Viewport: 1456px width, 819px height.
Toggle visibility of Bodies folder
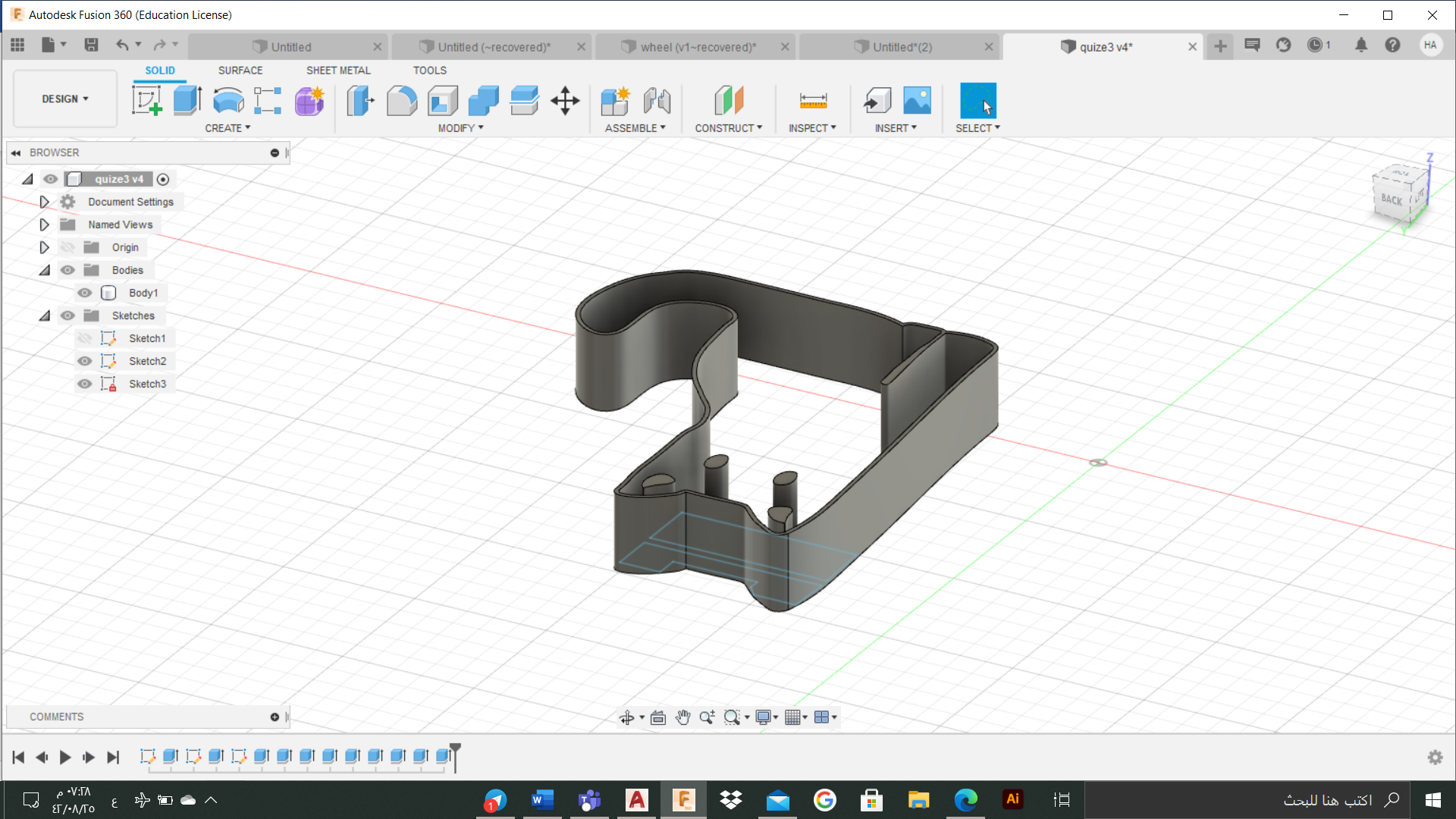point(67,270)
